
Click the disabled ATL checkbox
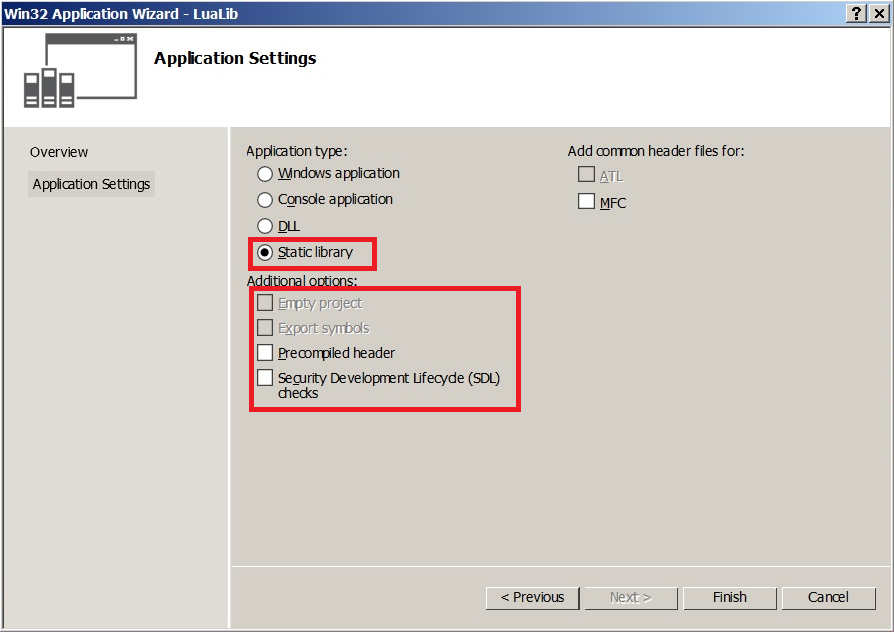point(586,175)
